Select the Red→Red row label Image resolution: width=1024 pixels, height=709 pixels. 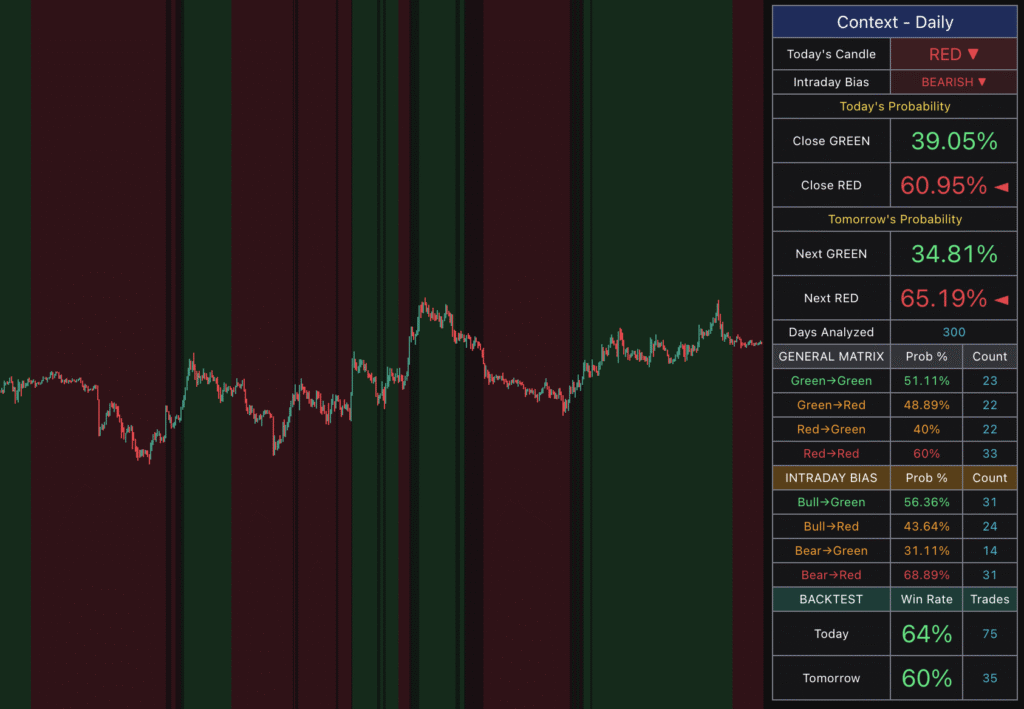tap(831, 453)
